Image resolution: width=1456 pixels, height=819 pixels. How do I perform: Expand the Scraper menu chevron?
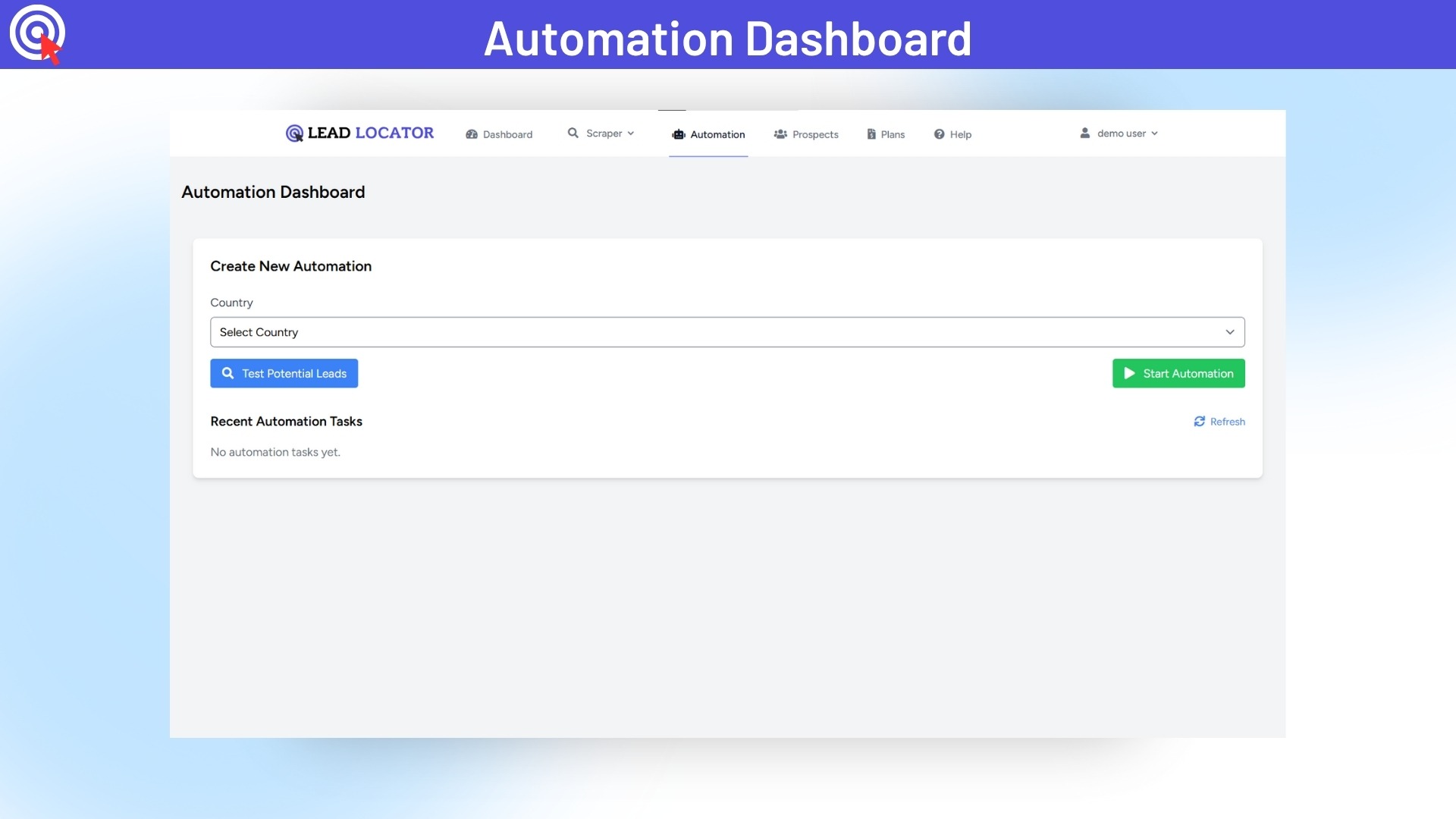tap(631, 133)
